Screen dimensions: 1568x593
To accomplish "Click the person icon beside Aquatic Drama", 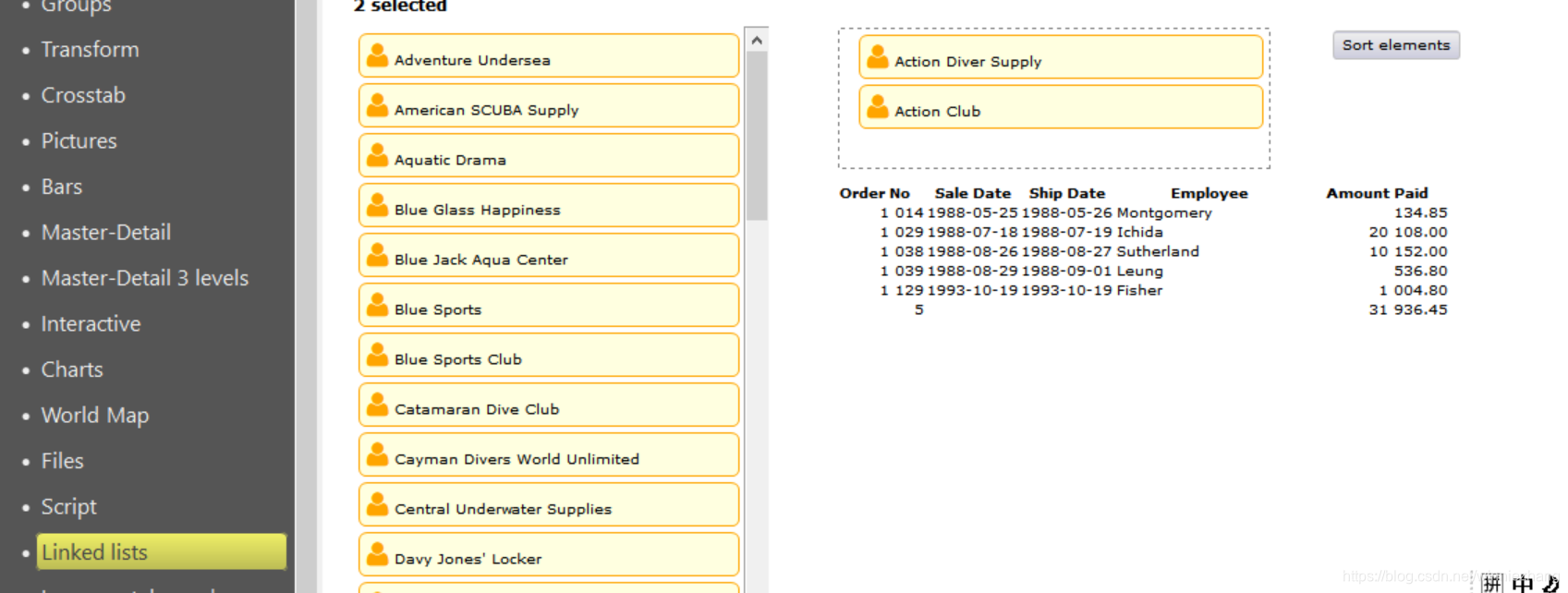I will tap(377, 156).
